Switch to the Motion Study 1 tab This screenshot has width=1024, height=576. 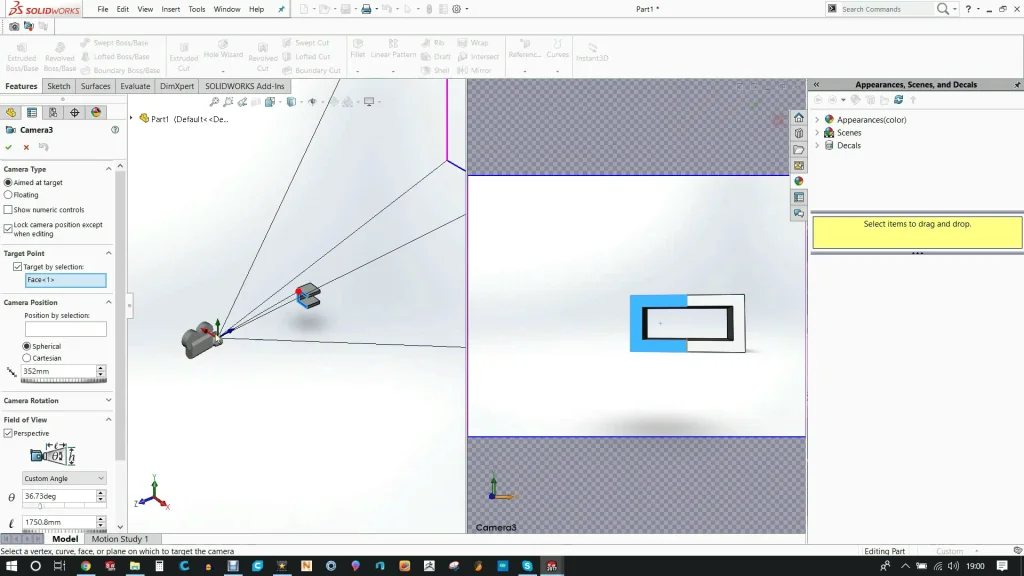119,539
